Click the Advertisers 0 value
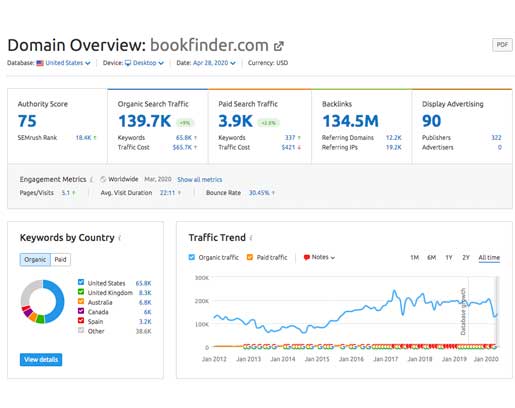This screenshot has width=515, height=408. 500,147
